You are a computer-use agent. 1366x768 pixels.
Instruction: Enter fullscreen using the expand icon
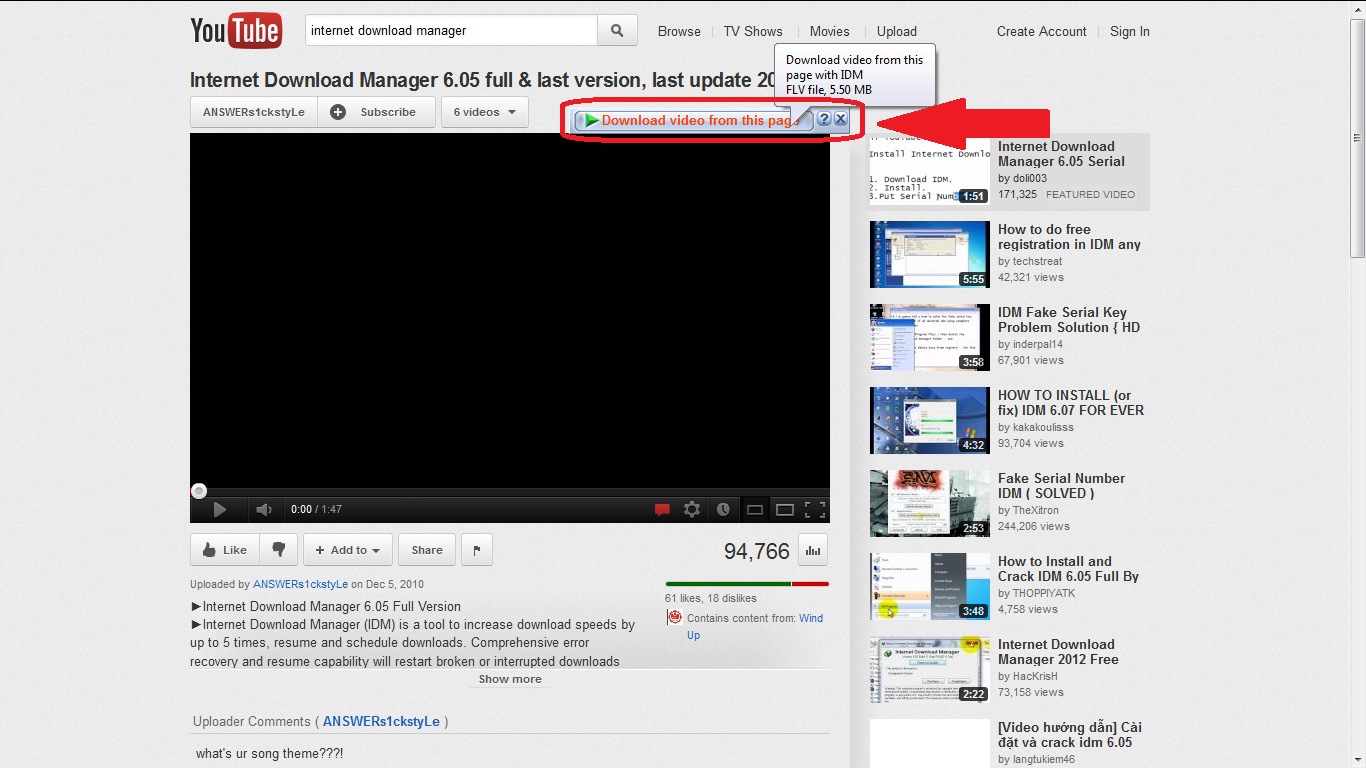point(814,509)
